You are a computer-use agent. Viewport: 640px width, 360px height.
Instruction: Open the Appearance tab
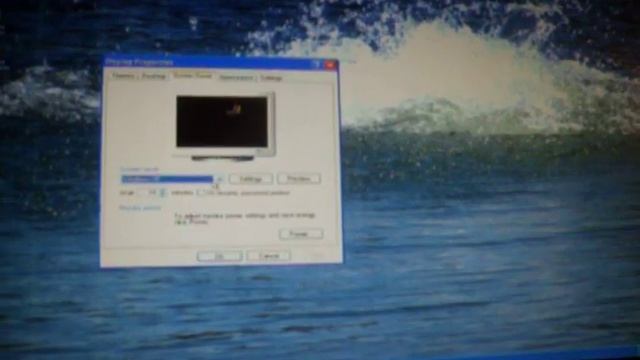tap(236, 77)
